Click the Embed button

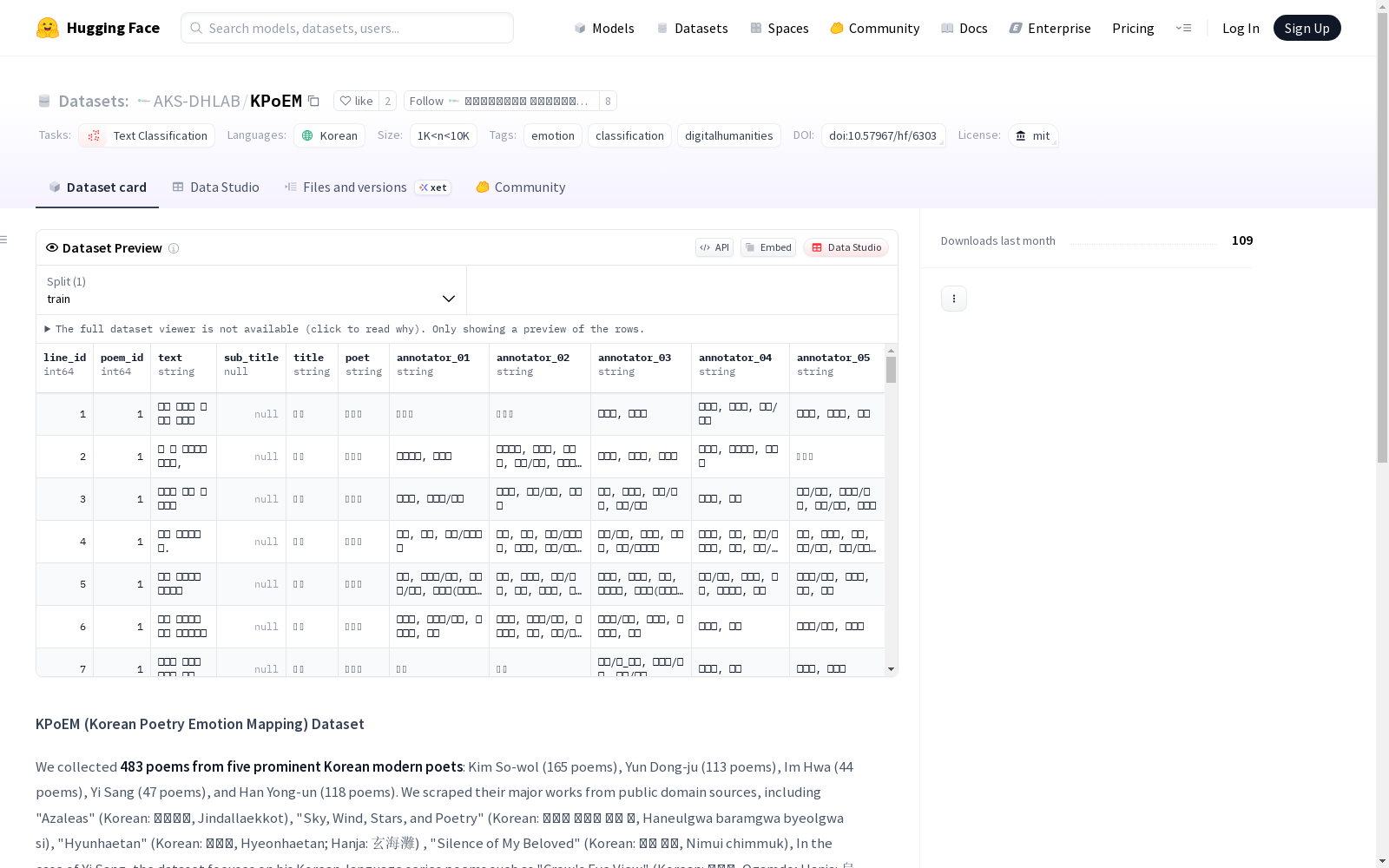[x=768, y=247]
